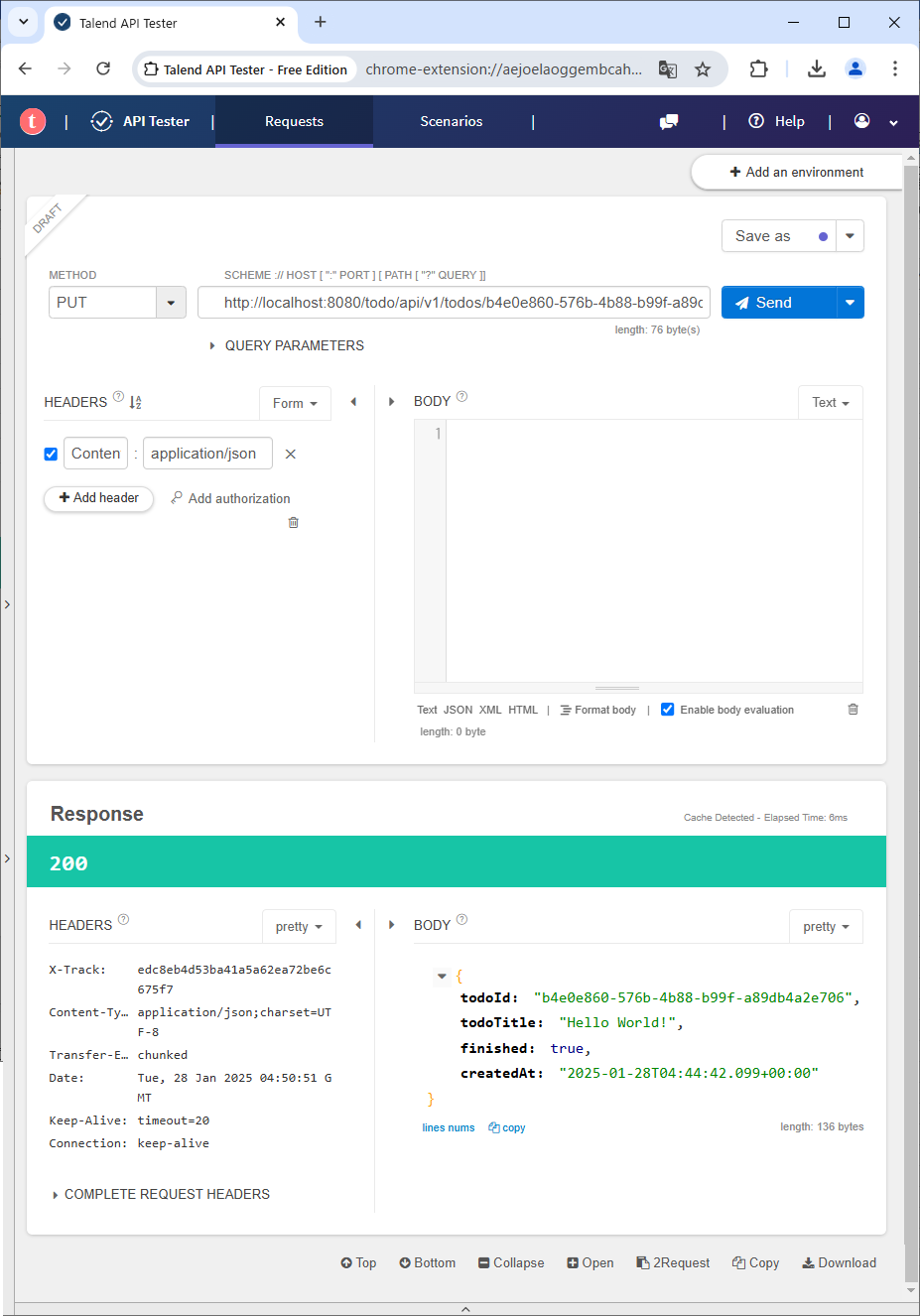The height and width of the screenshot is (1316, 920).
Task: Disable the Enable body evaluation checkbox
Action: point(668,710)
